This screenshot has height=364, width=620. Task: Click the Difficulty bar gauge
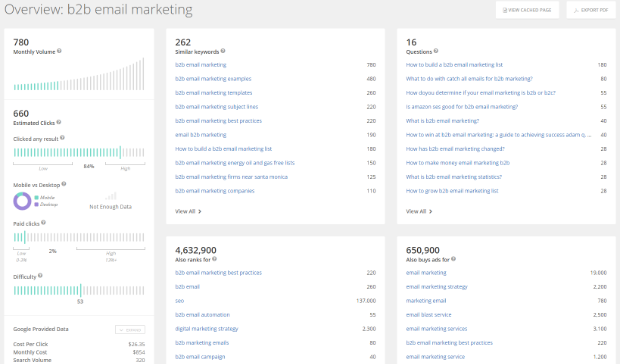click(x=79, y=290)
